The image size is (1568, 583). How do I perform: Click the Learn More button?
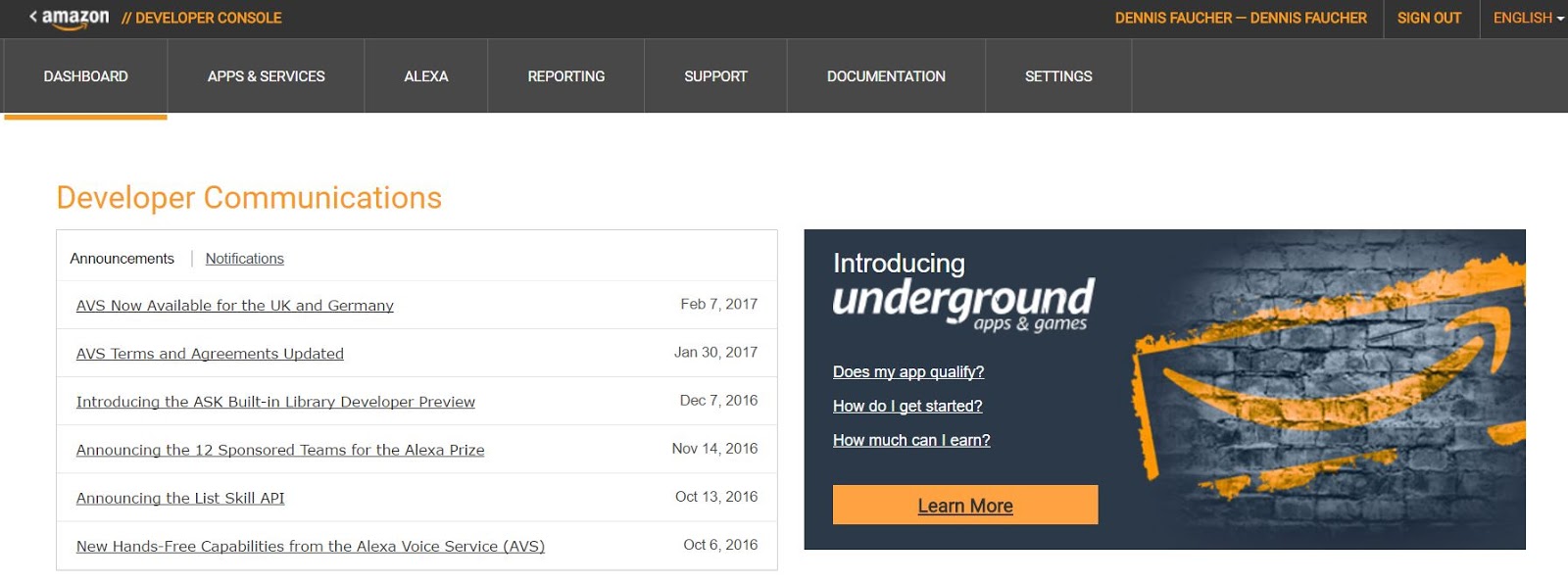tap(965, 505)
